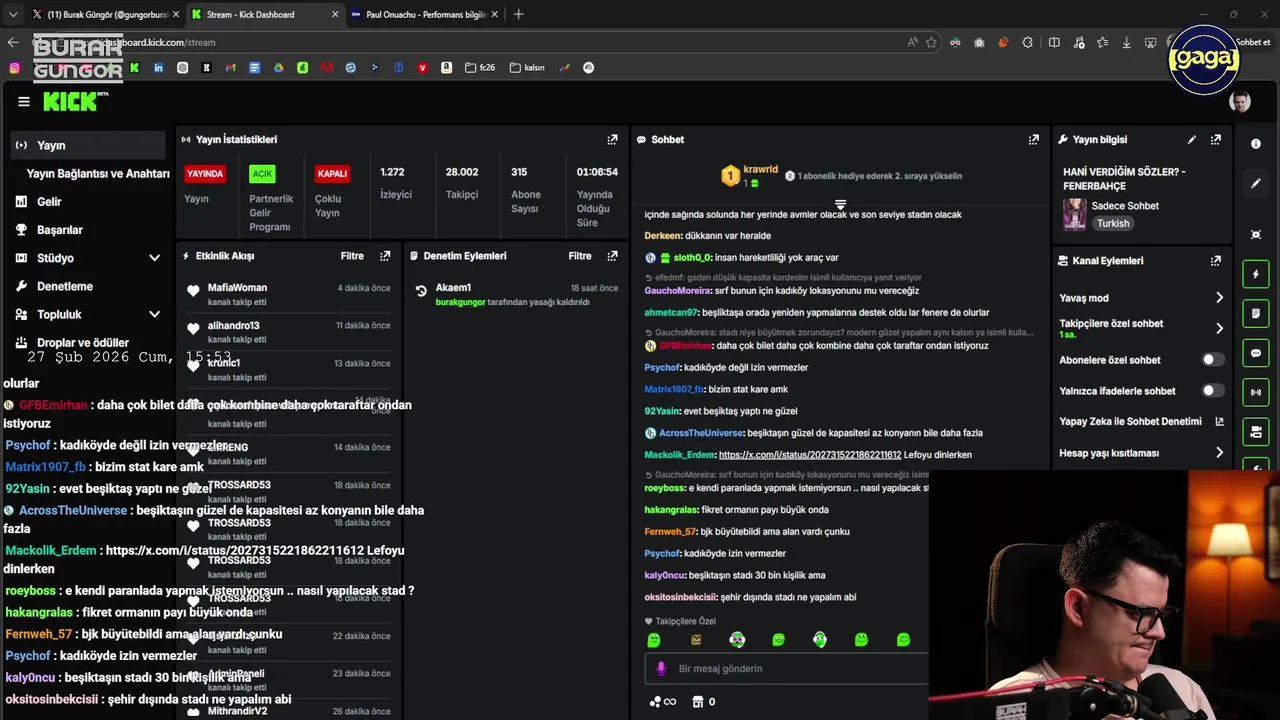
Task: Pop out the Kanal Eylemleri panel
Action: [1216, 261]
